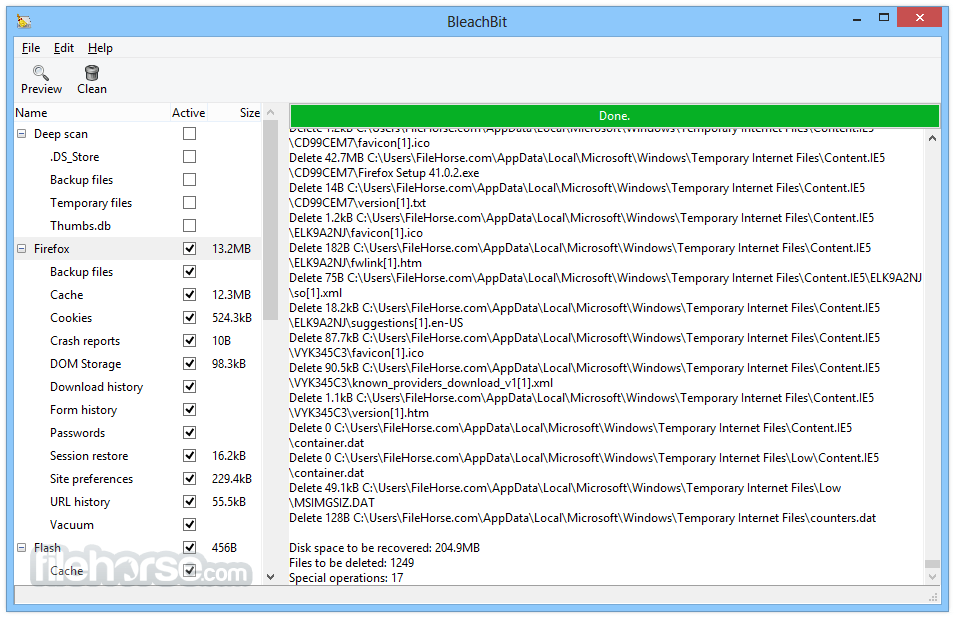Viewport: 955px width, 617px height.
Task: Uncheck the Passwords checkbox
Action: (x=189, y=432)
